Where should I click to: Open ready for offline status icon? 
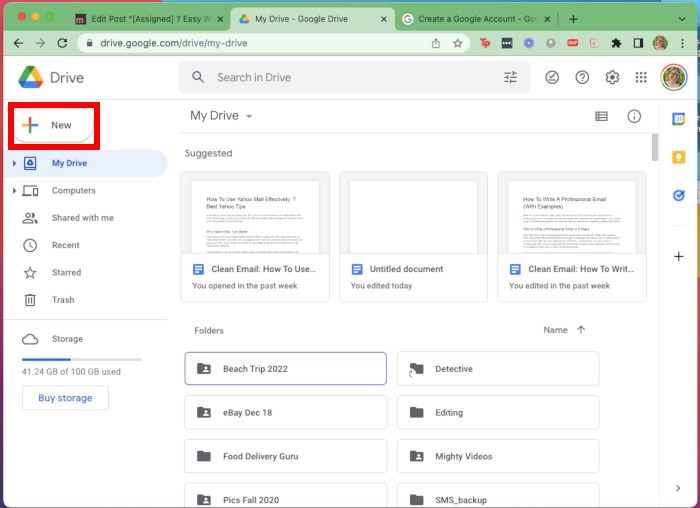pyautogui.click(x=552, y=77)
